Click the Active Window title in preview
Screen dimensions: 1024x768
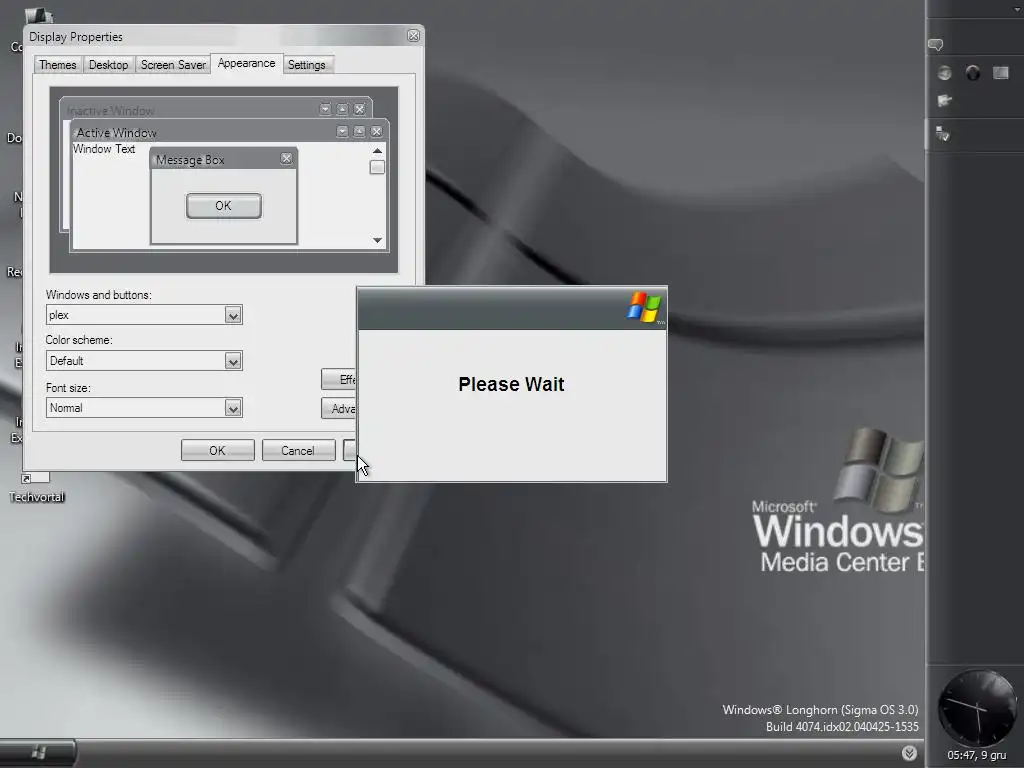point(117,133)
